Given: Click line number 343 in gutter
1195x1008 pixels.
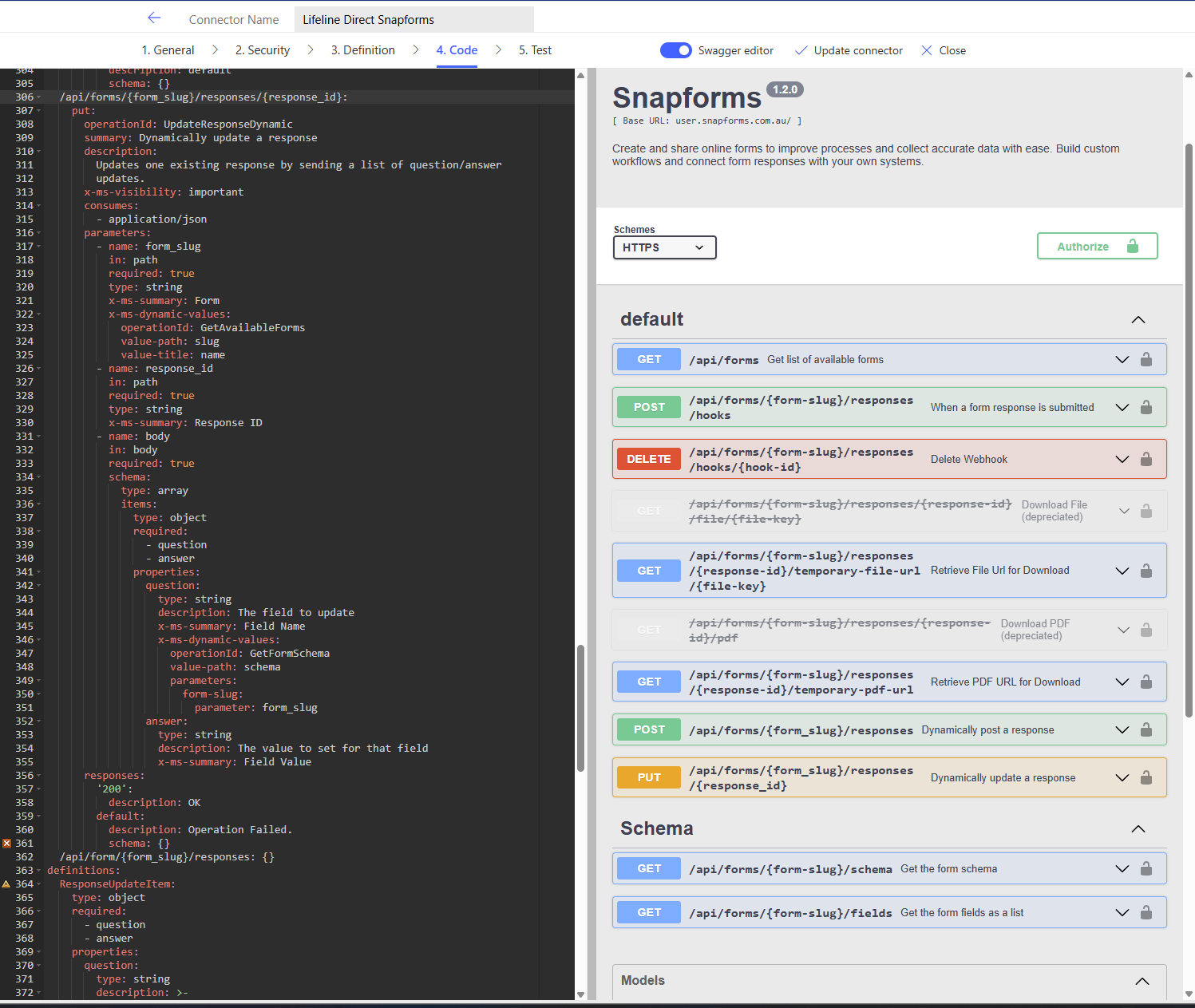Looking at the screenshot, I should (x=24, y=599).
